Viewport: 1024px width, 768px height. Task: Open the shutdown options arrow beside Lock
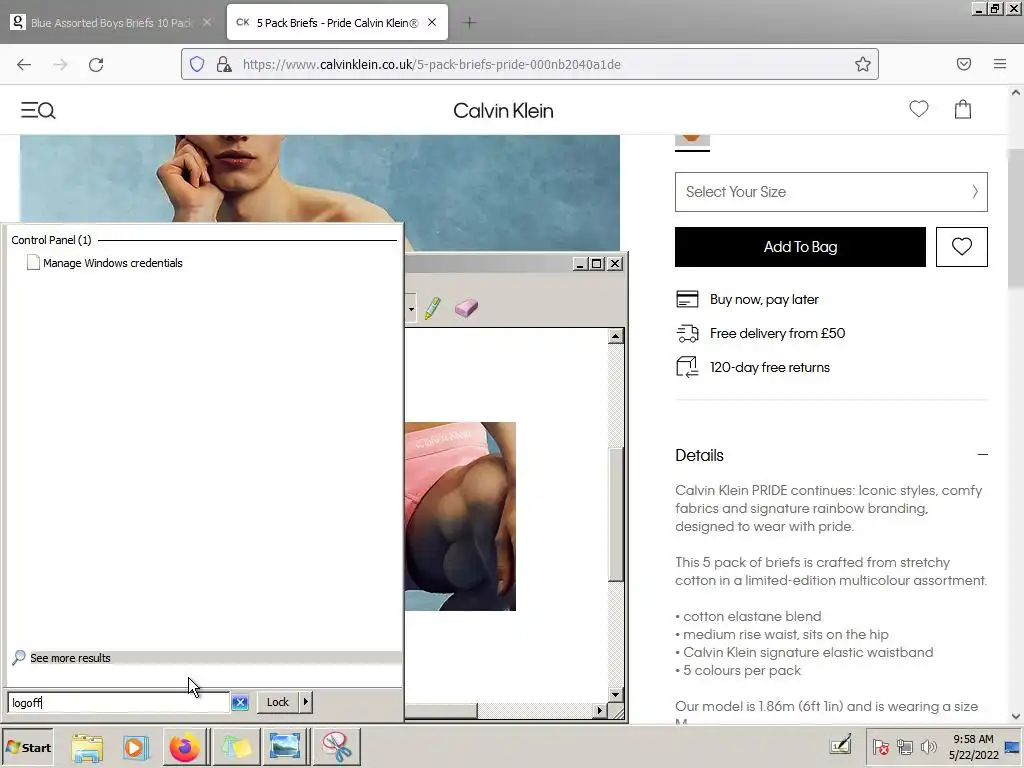coord(306,702)
